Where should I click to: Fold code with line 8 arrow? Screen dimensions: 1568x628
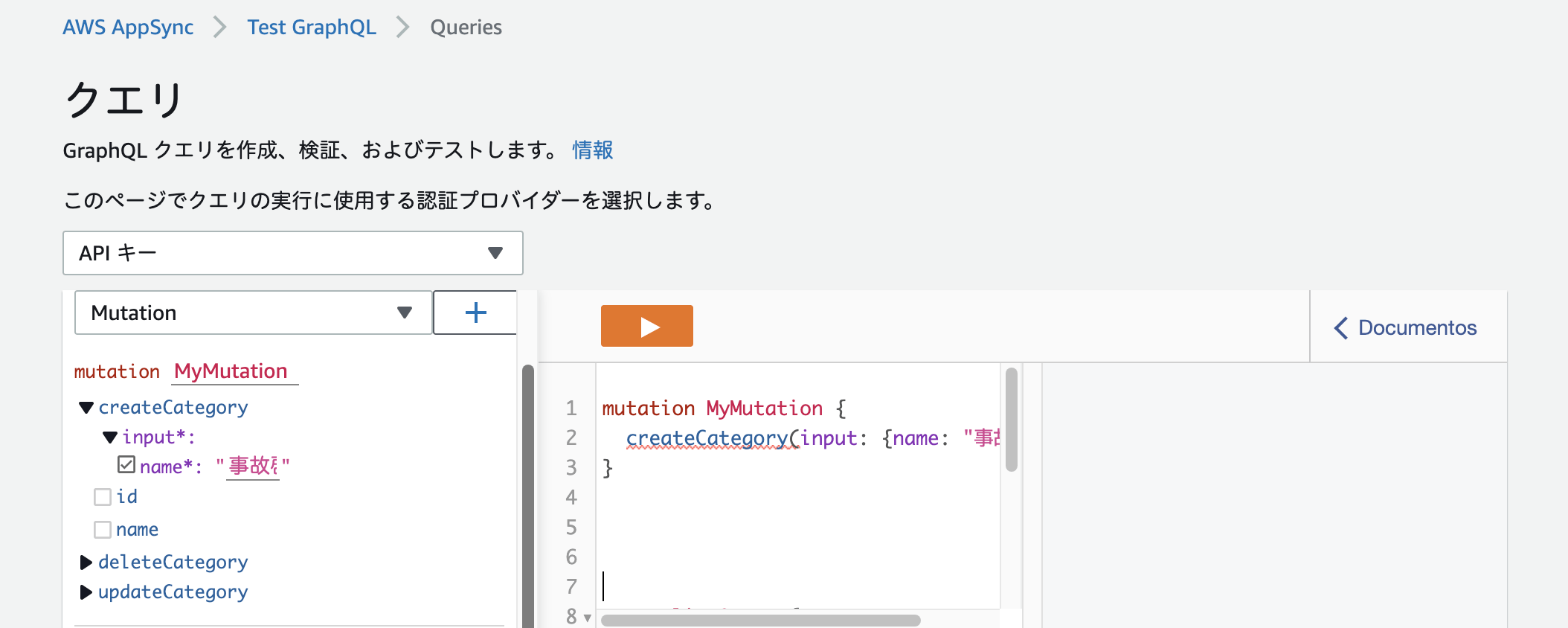tap(588, 618)
